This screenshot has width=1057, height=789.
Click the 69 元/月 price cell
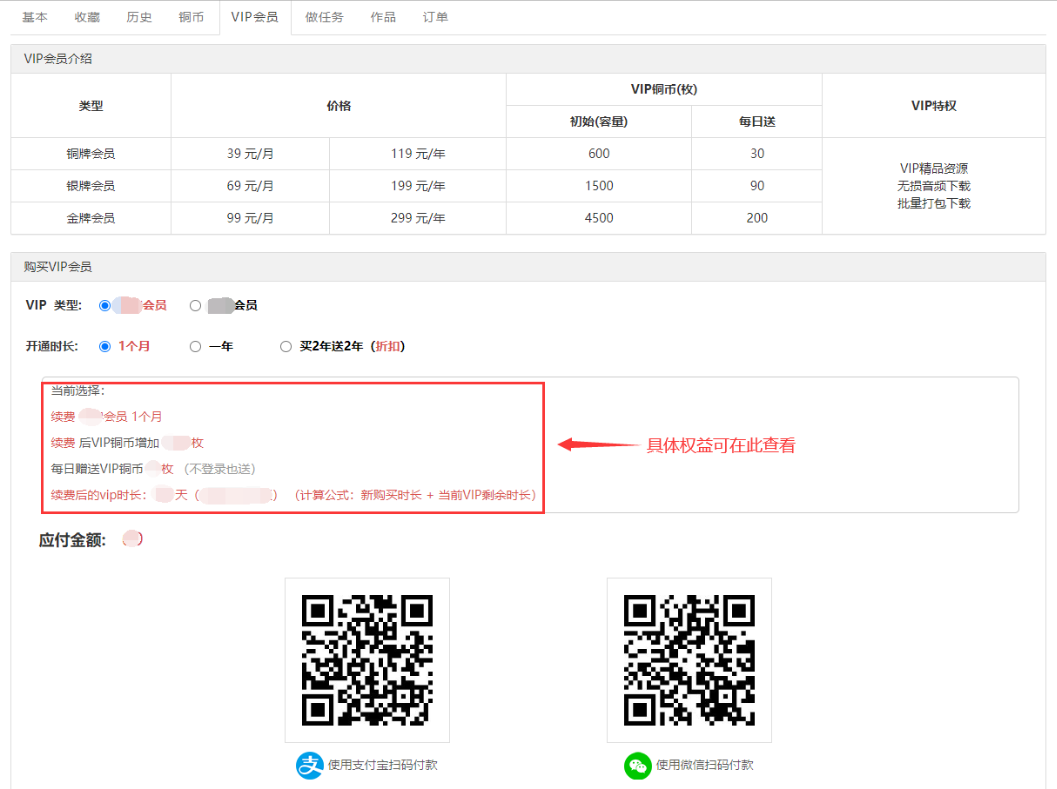pos(250,186)
